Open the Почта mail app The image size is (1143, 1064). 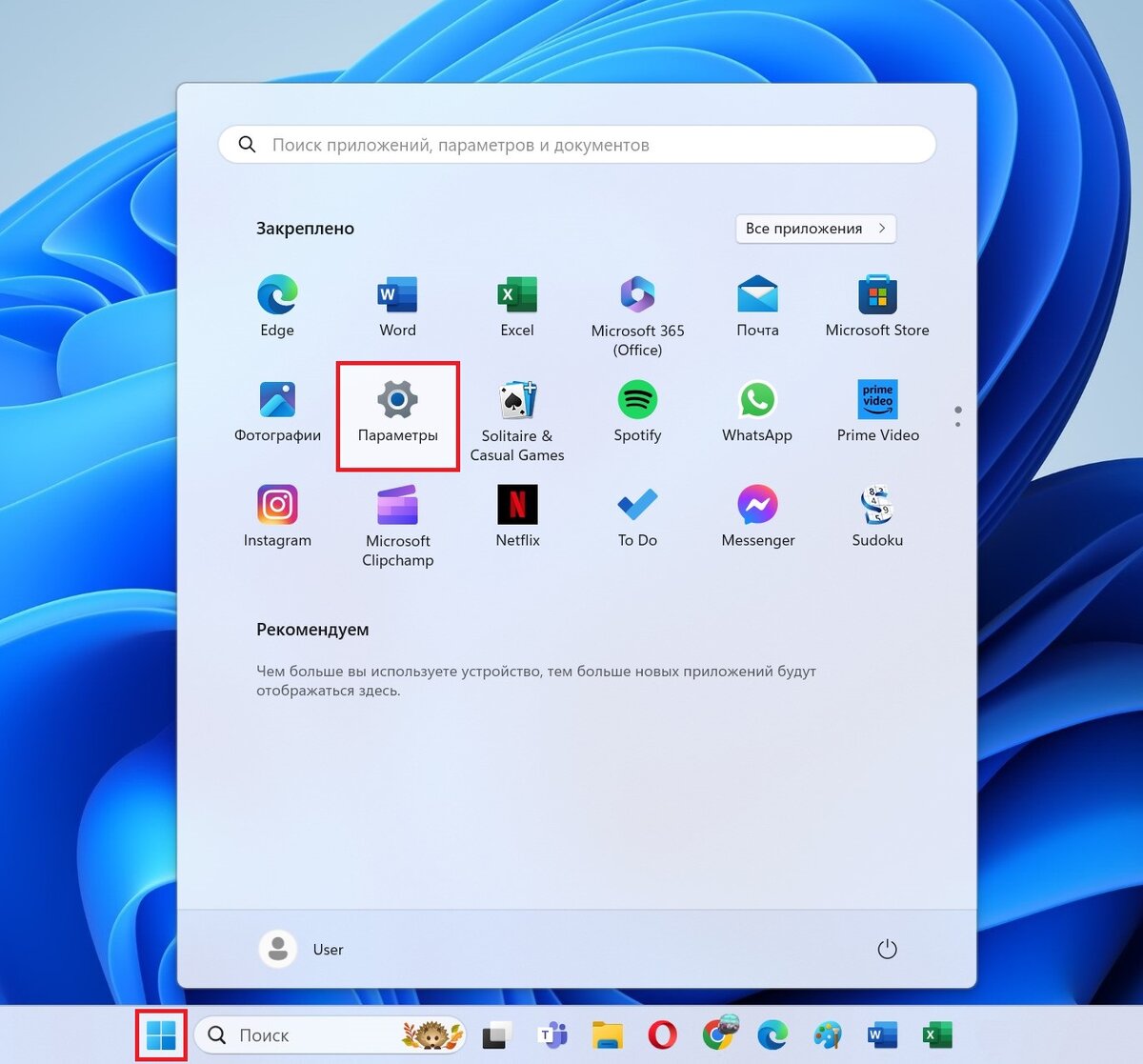coord(757,306)
